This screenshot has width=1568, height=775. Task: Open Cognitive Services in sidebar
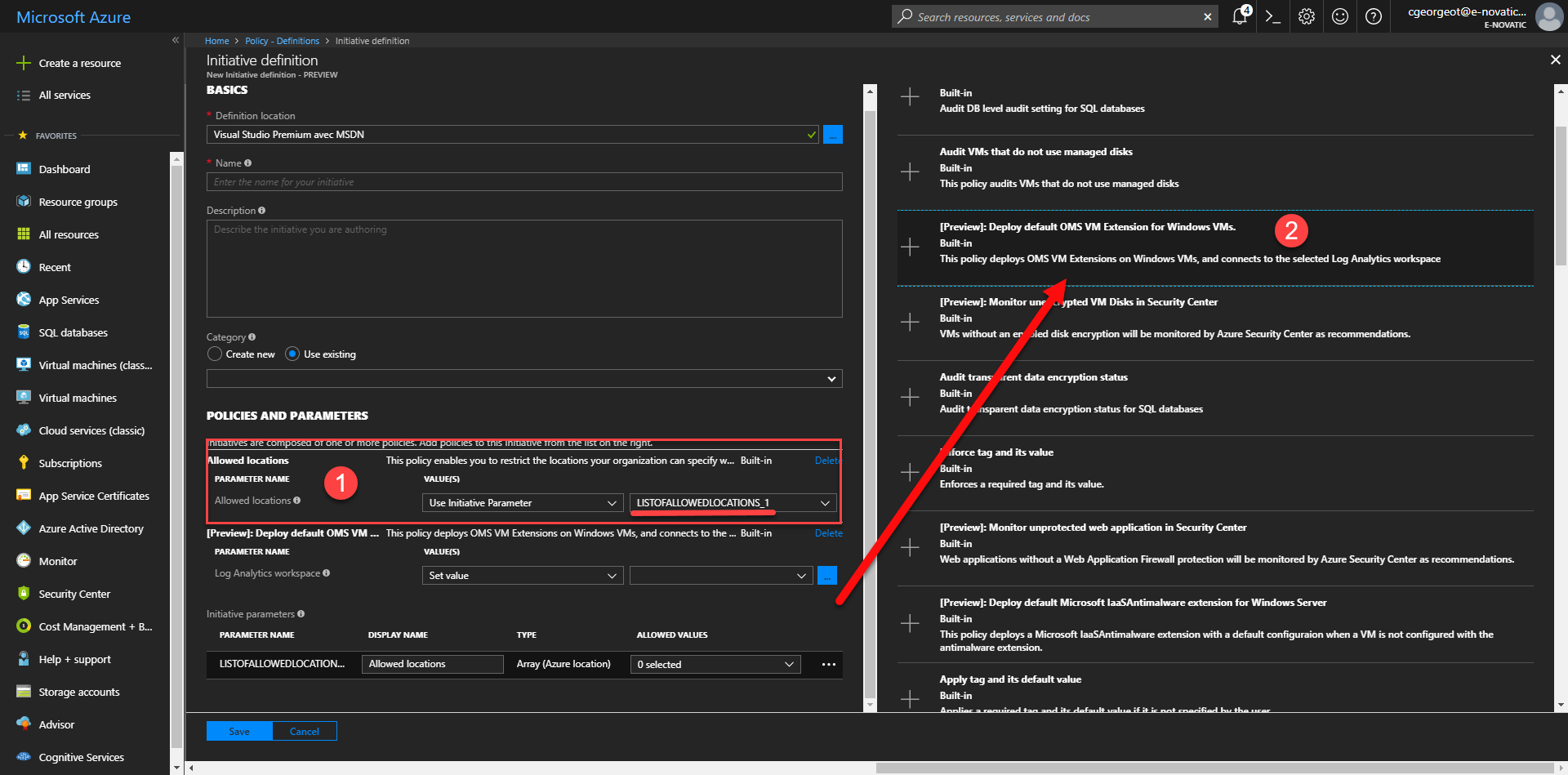[x=81, y=757]
